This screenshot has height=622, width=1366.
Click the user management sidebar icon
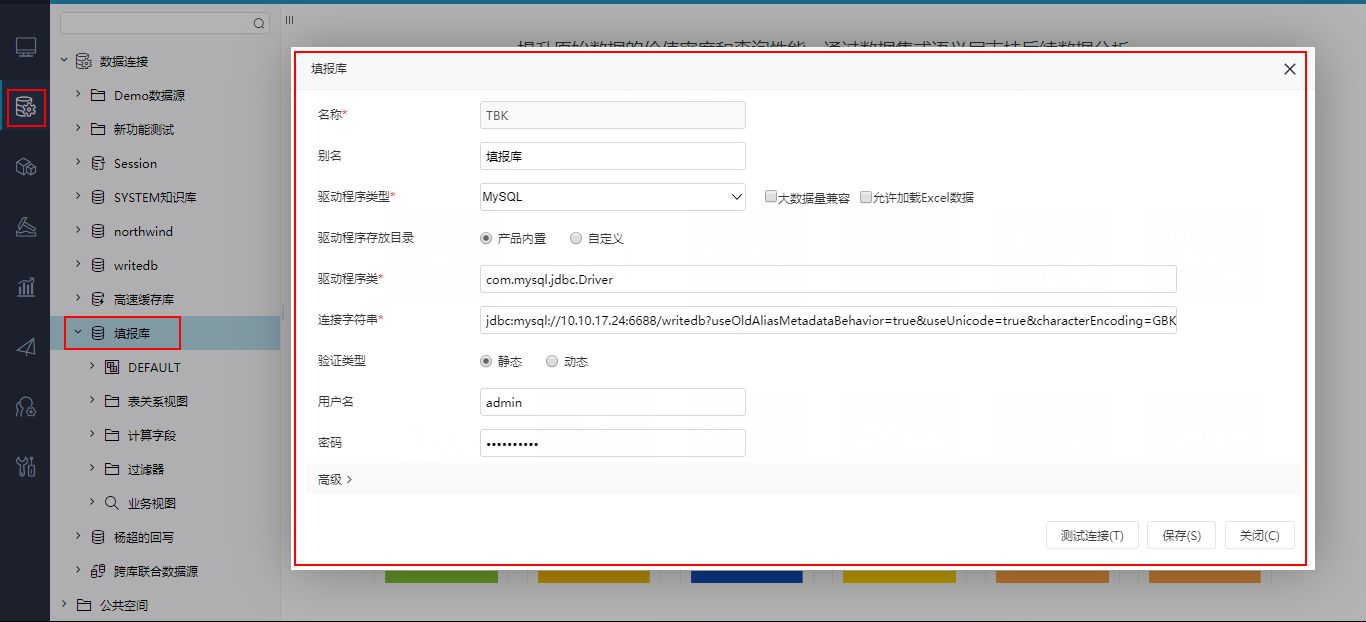click(26, 407)
